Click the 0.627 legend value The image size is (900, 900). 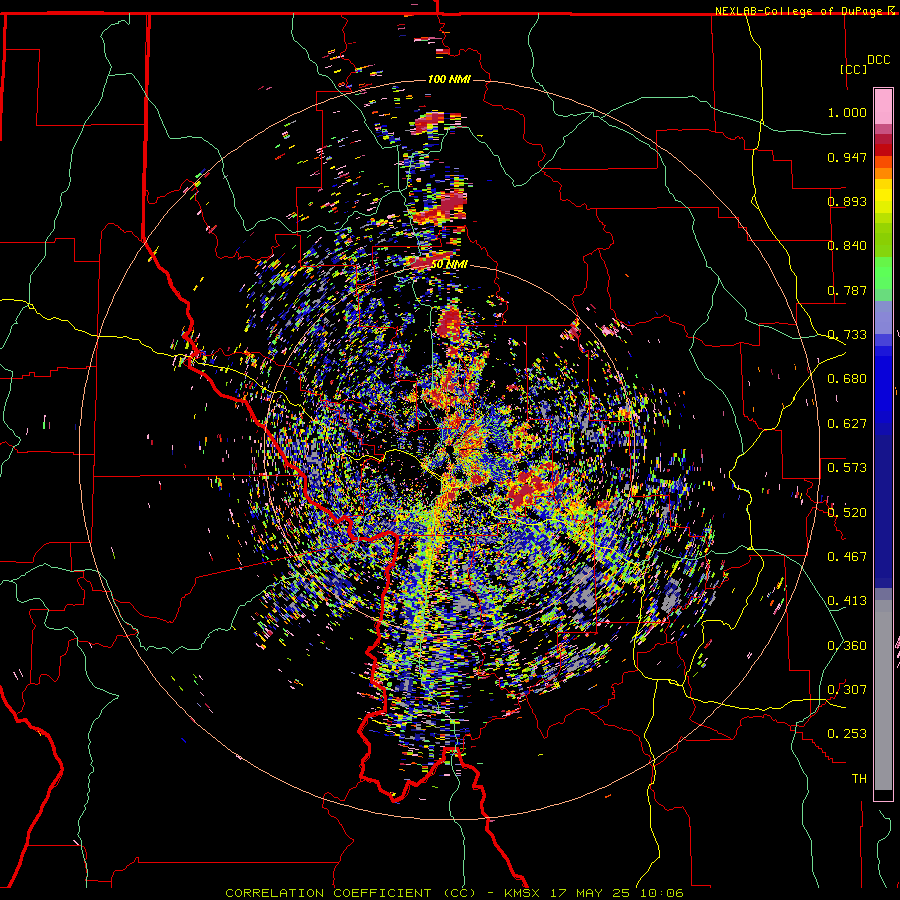pos(847,424)
